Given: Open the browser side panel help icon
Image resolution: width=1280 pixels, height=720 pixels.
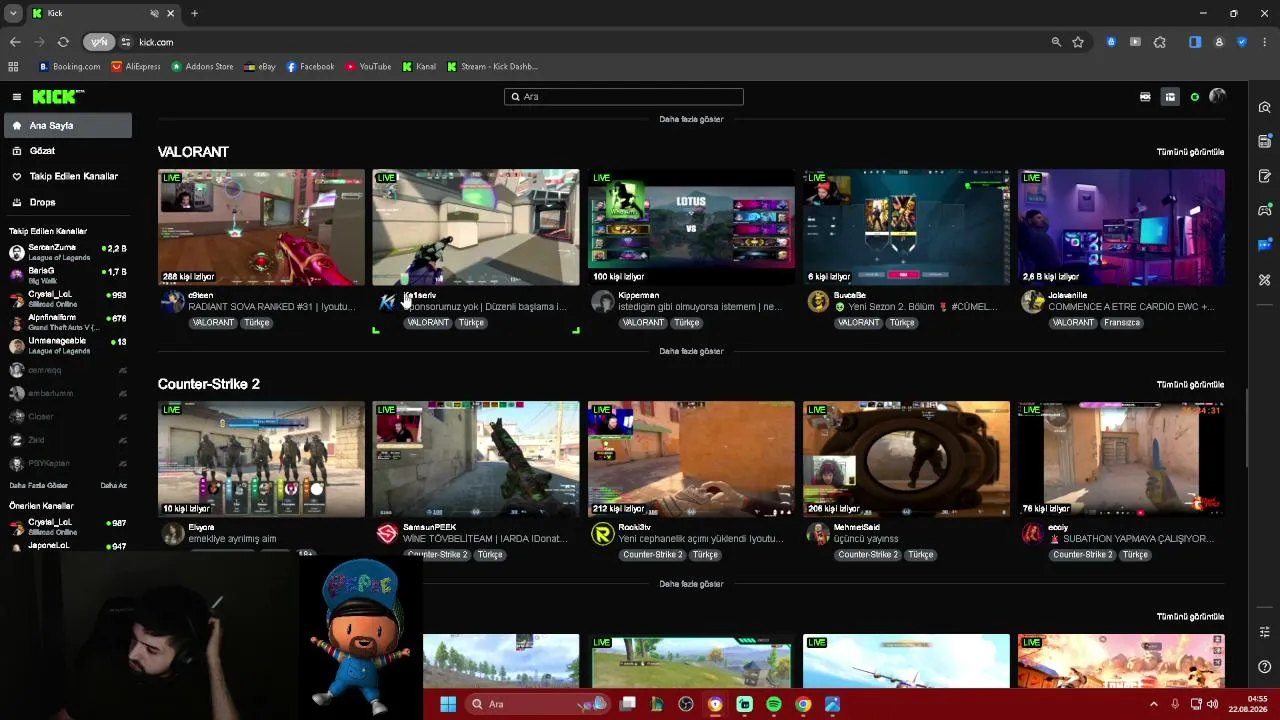Looking at the screenshot, I should tap(1265, 667).
